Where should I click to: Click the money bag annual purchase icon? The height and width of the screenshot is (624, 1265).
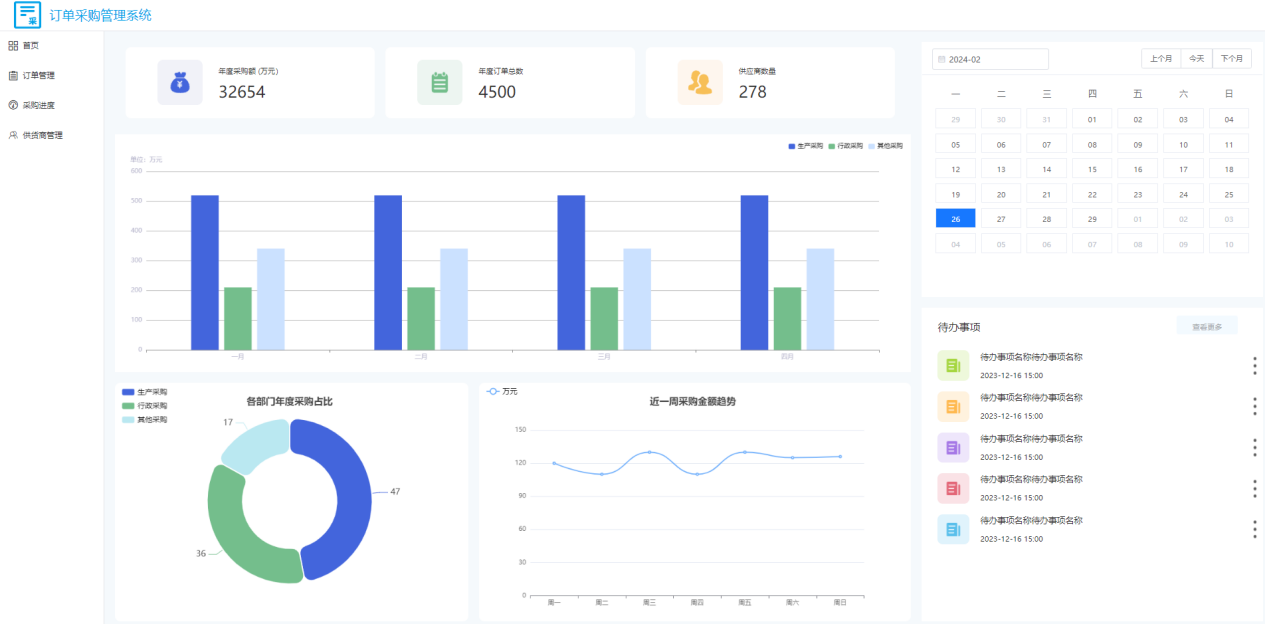[x=180, y=82]
